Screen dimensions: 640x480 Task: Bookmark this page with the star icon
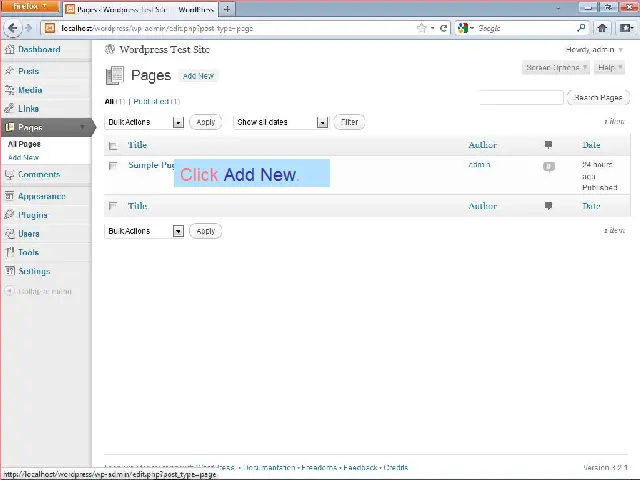pos(422,28)
